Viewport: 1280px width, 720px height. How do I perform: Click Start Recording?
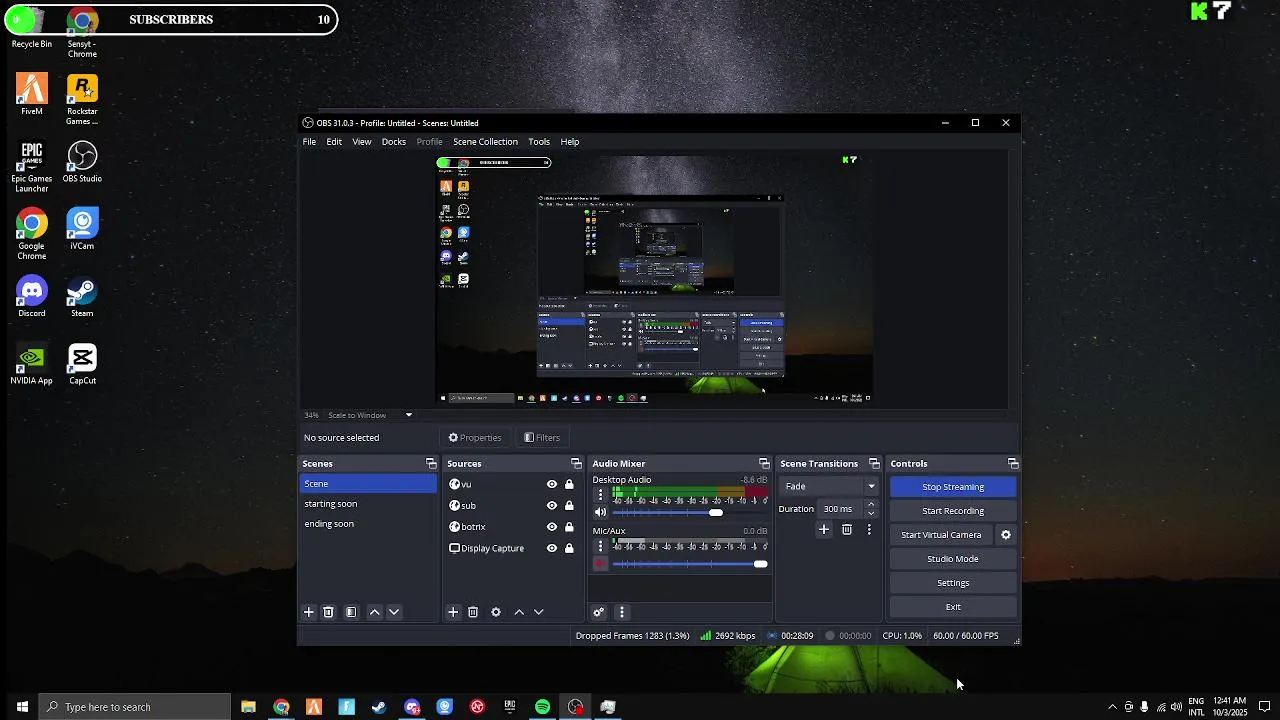click(953, 511)
